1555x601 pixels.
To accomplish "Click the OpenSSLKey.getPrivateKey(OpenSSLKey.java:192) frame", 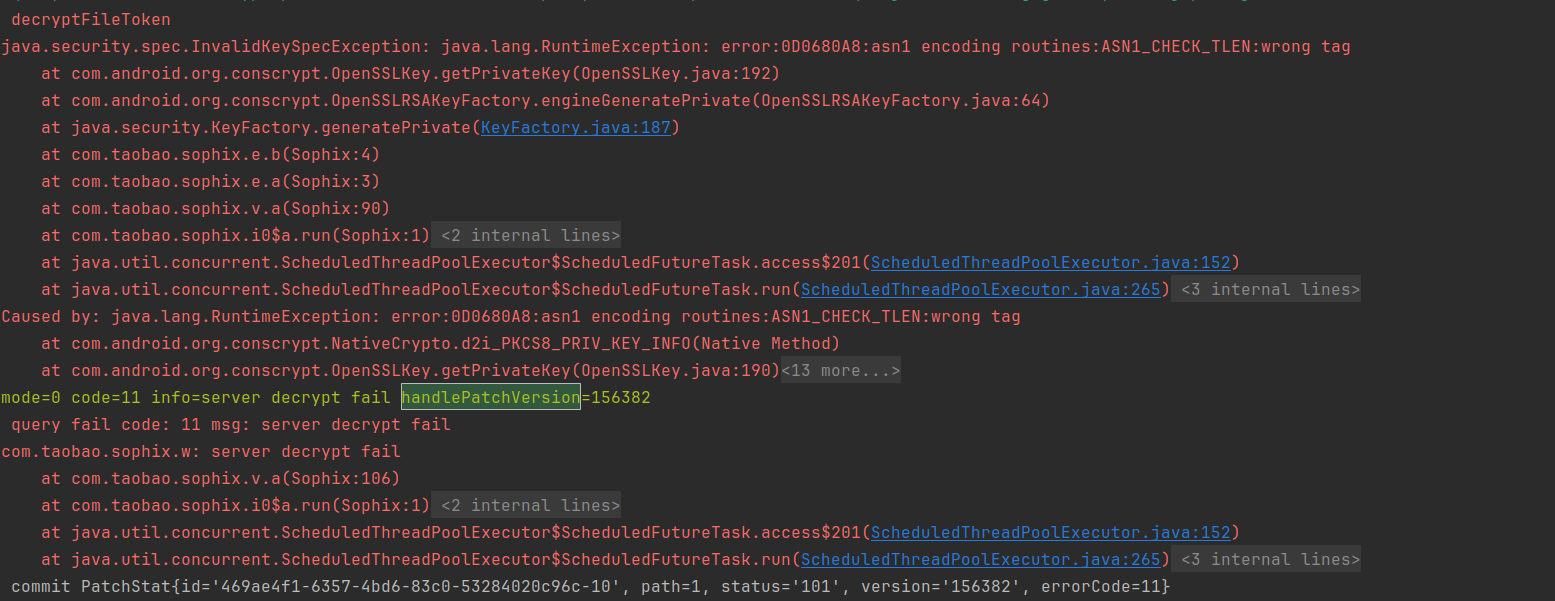I will (x=411, y=73).
